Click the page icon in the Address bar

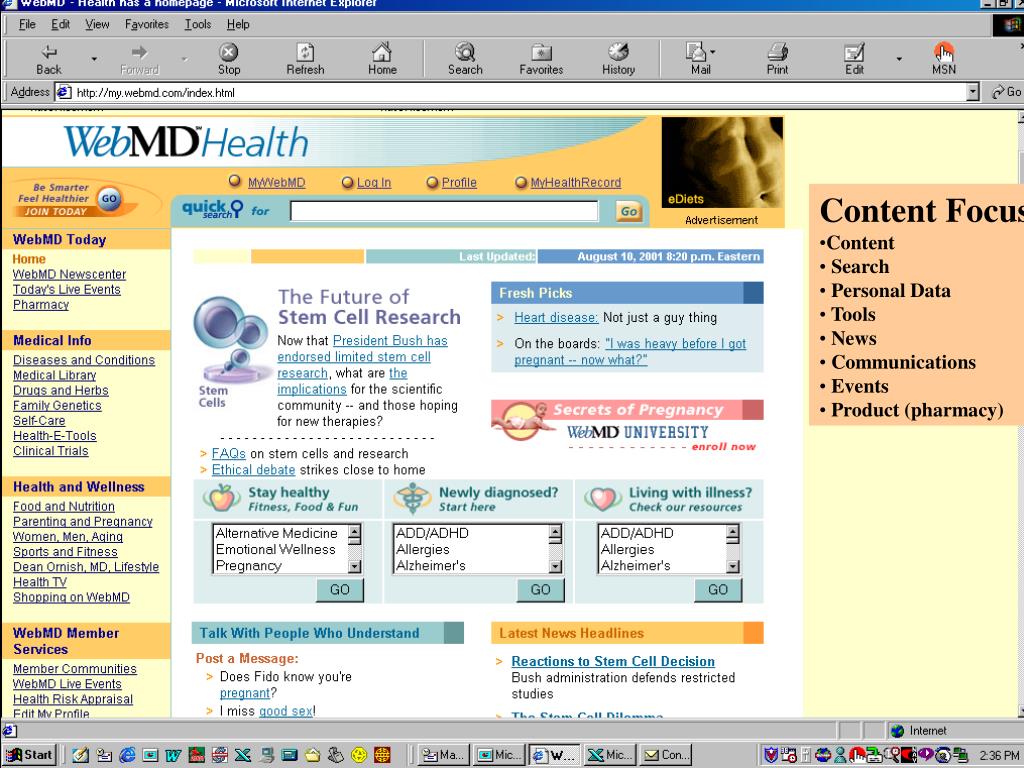63,92
